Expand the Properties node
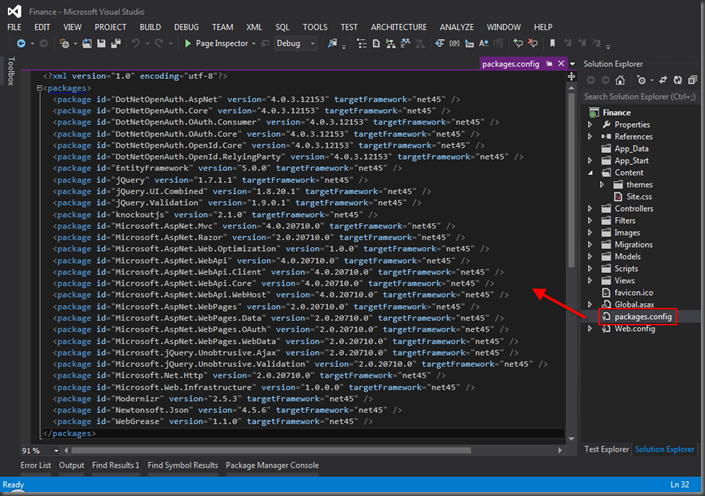The height and width of the screenshot is (496, 705). [x=590, y=125]
